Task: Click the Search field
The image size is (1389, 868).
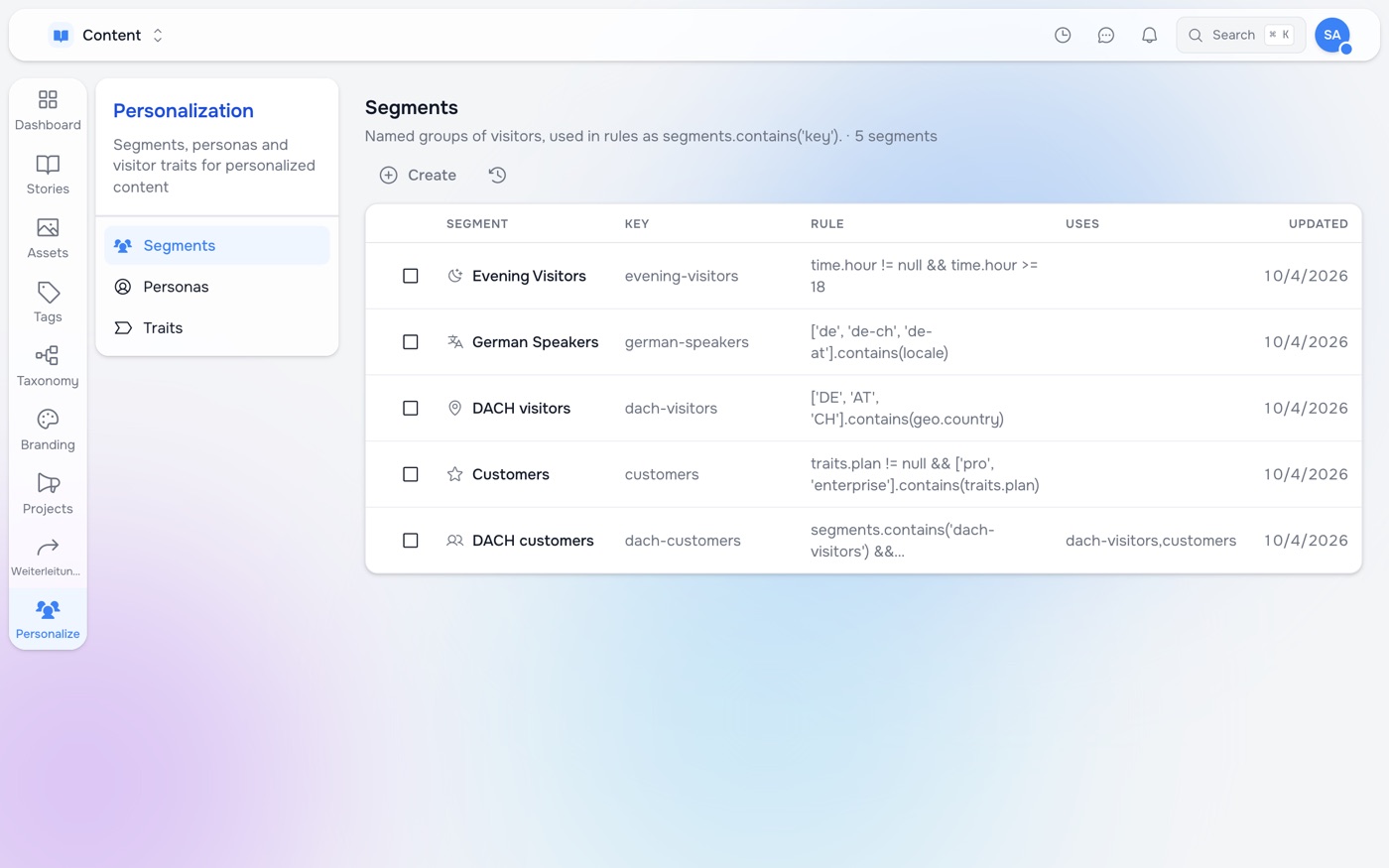Action: coord(1241,35)
